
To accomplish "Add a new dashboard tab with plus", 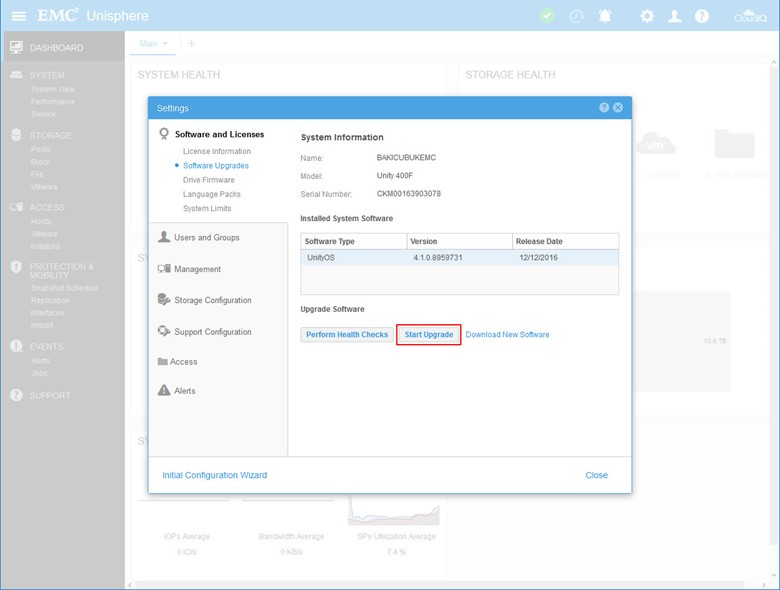I will (x=191, y=44).
